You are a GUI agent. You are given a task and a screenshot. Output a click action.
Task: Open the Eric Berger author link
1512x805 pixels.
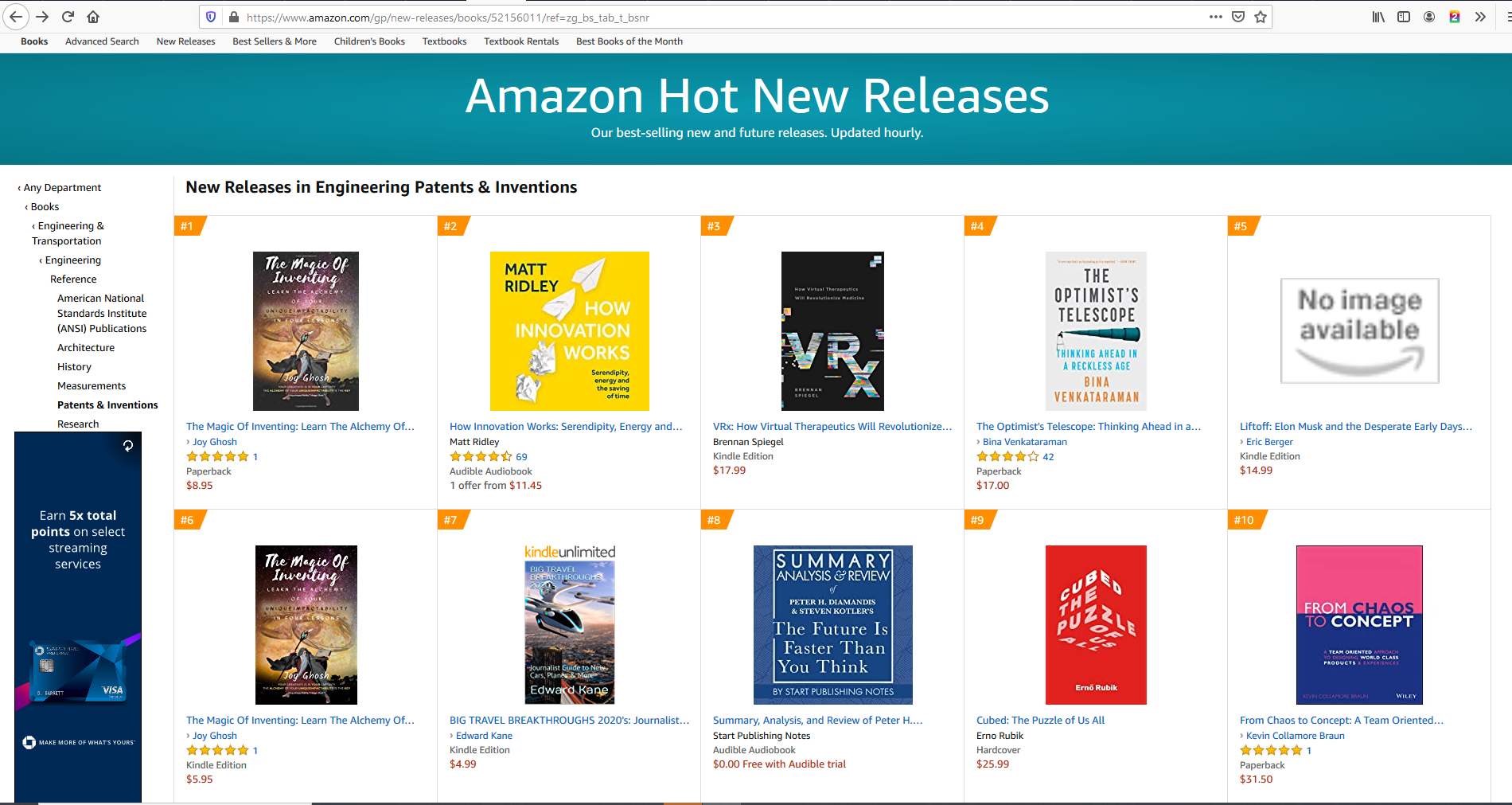pos(1269,442)
